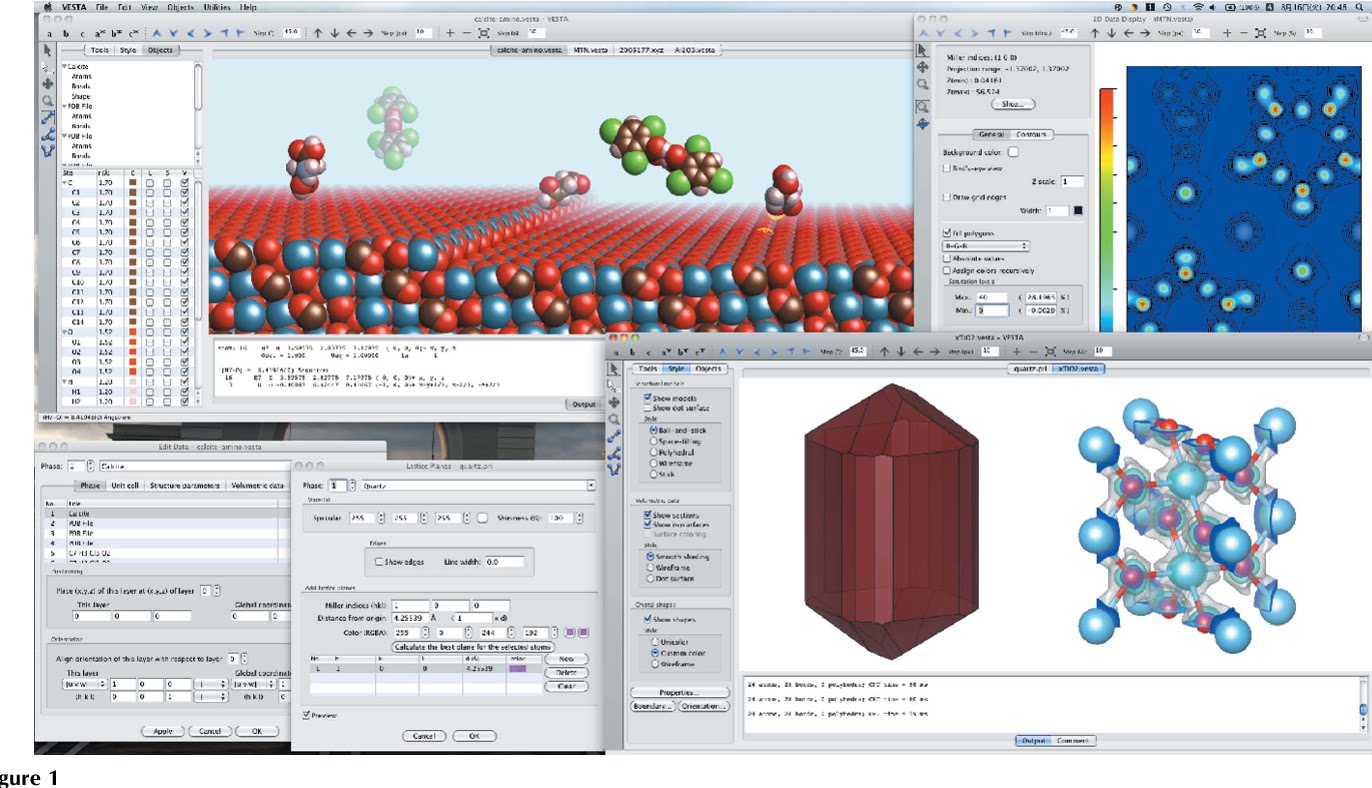The width and height of the screenshot is (1372, 788).
Task: Select the bond distance tool in calcite window
Action: click(x=48, y=118)
